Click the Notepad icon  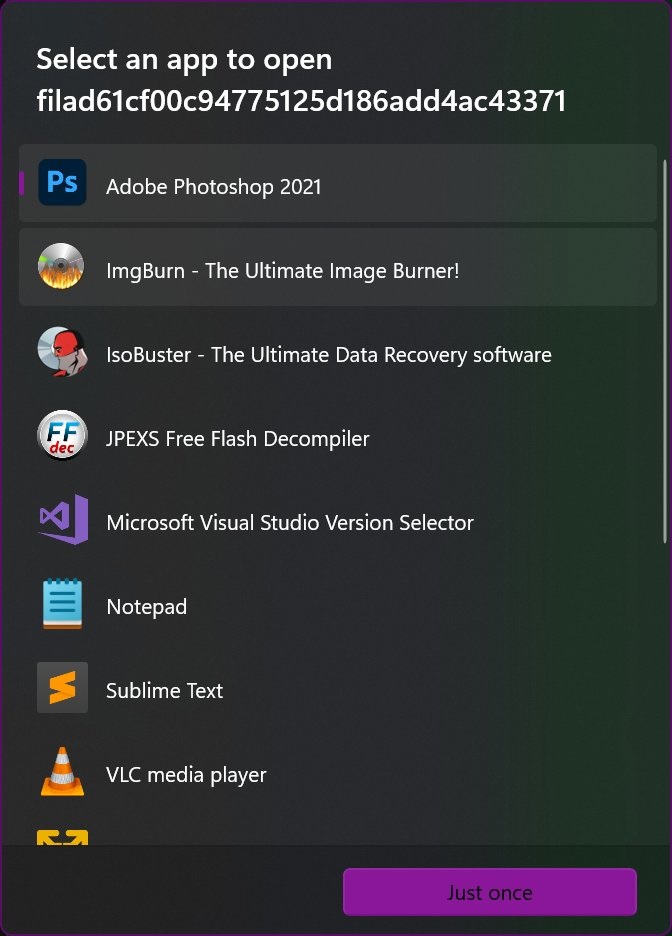(62, 603)
